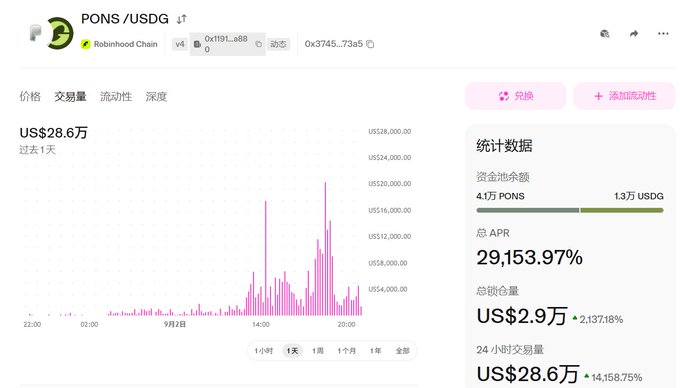Click the volume spike bar at 14:00
This screenshot has width=680, height=388.
[265, 258]
